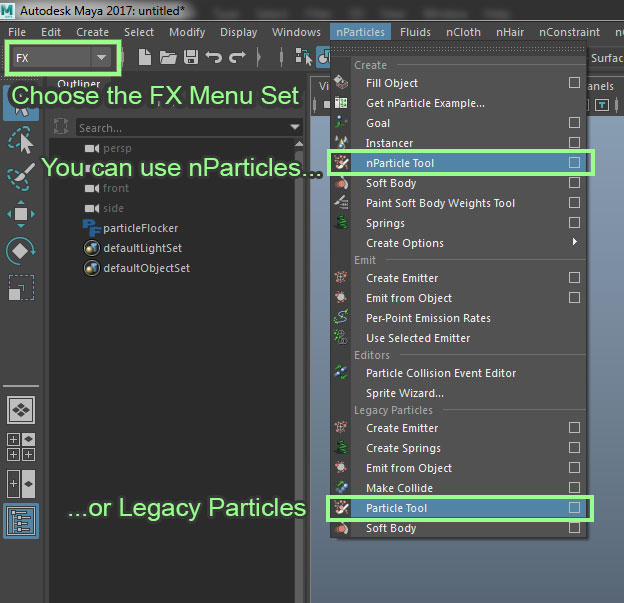The image size is (624, 603).
Task: Switch to two-pane side-by-side layout
Action: [x=21, y=484]
